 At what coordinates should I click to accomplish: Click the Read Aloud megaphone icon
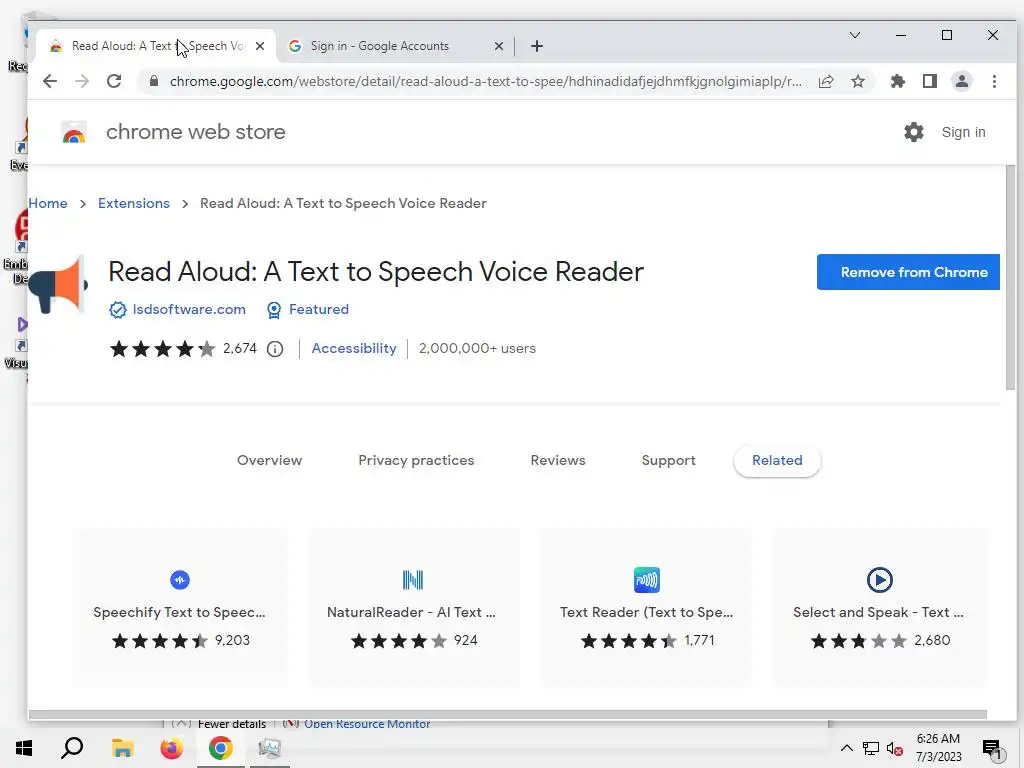coord(57,285)
